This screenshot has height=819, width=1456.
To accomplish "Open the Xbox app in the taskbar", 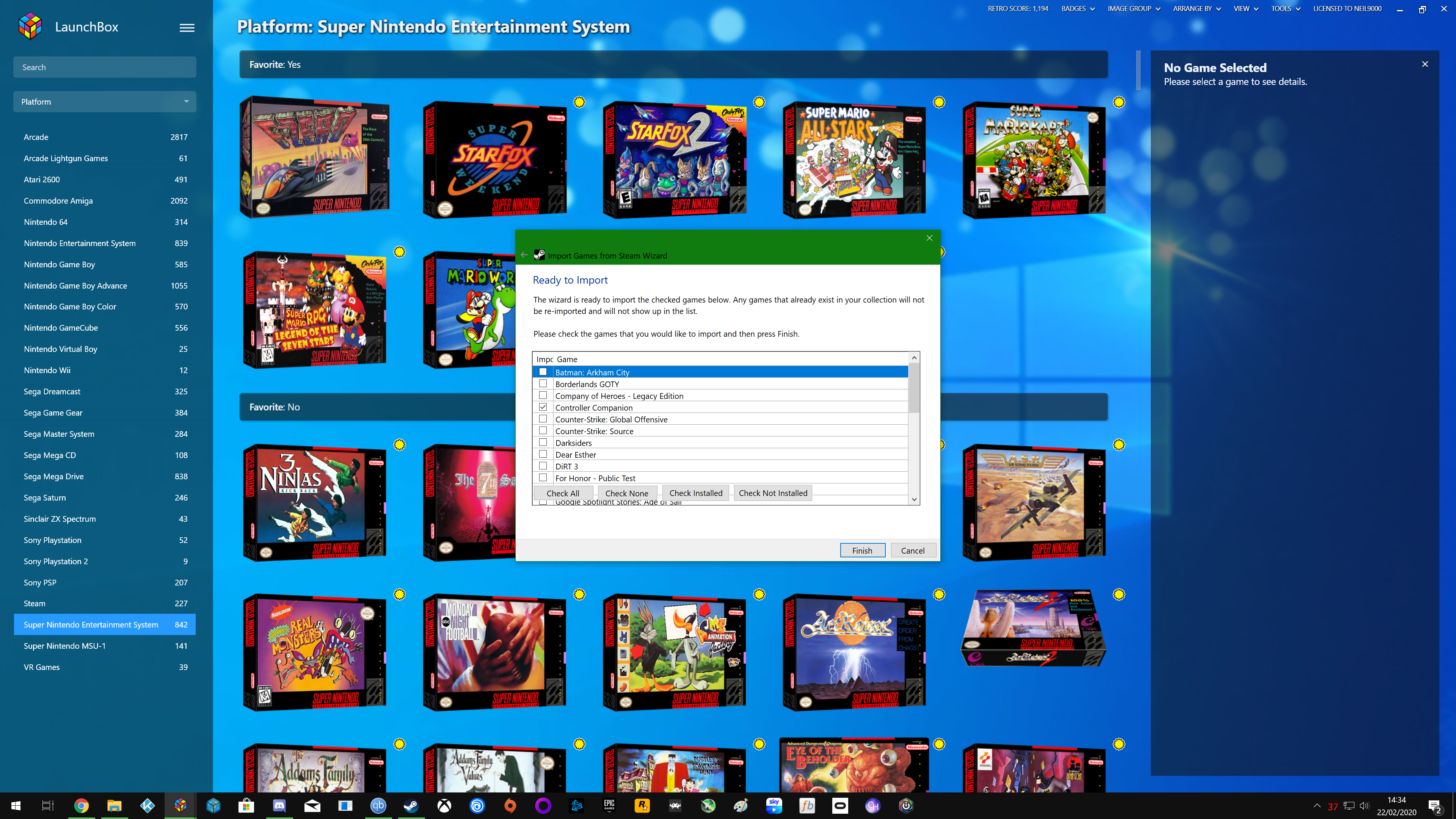I will 444,805.
